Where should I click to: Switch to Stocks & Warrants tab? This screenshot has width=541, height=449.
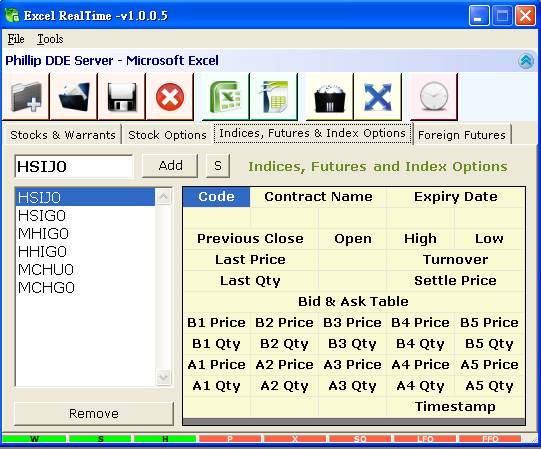pos(63,135)
